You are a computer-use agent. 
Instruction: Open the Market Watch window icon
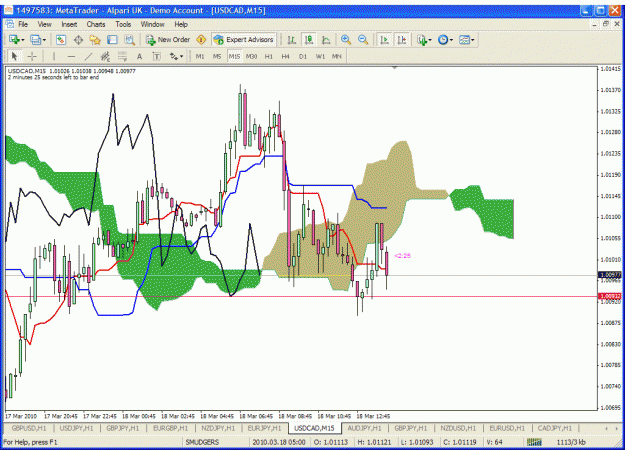(61, 39)
